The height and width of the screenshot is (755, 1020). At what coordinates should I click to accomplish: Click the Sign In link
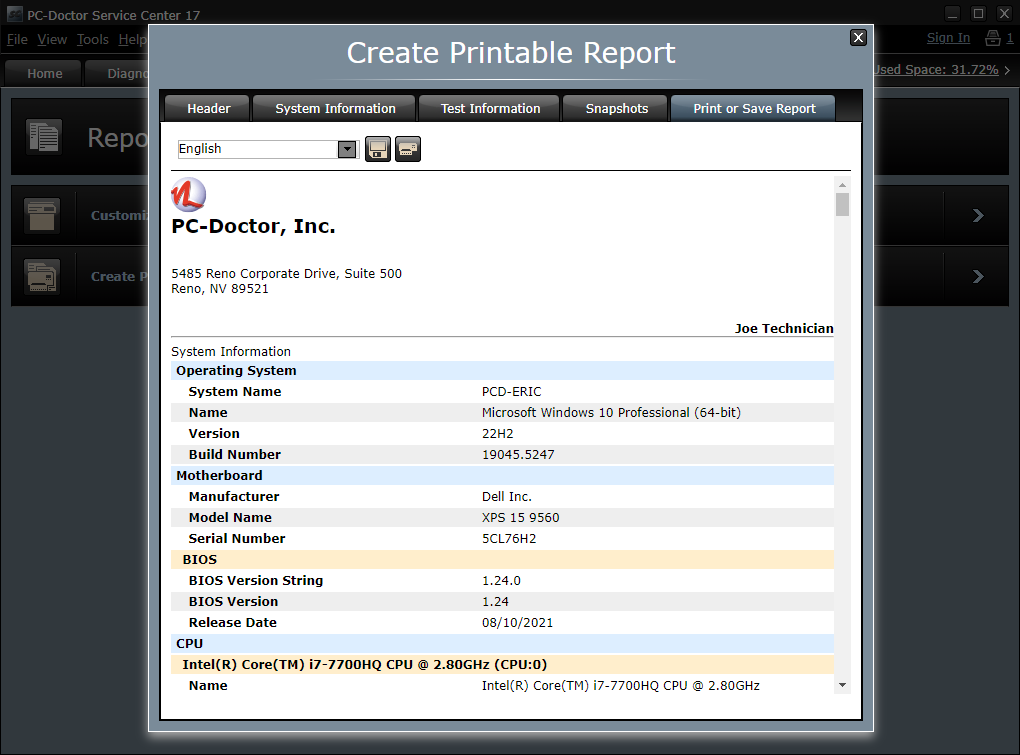pyautogui.click(x=948, y=37)
